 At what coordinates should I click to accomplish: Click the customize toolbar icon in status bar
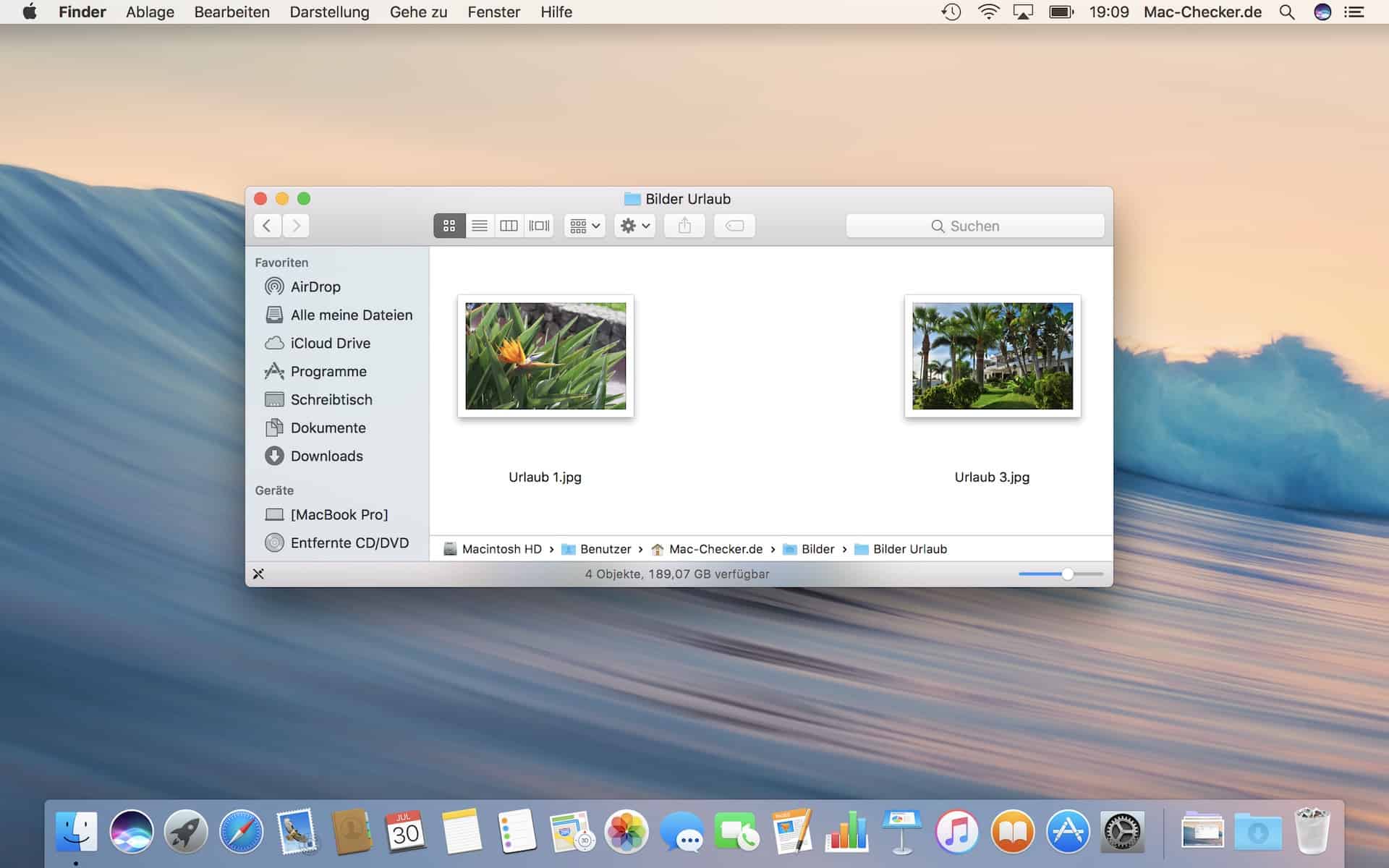[x=258, y=574]
